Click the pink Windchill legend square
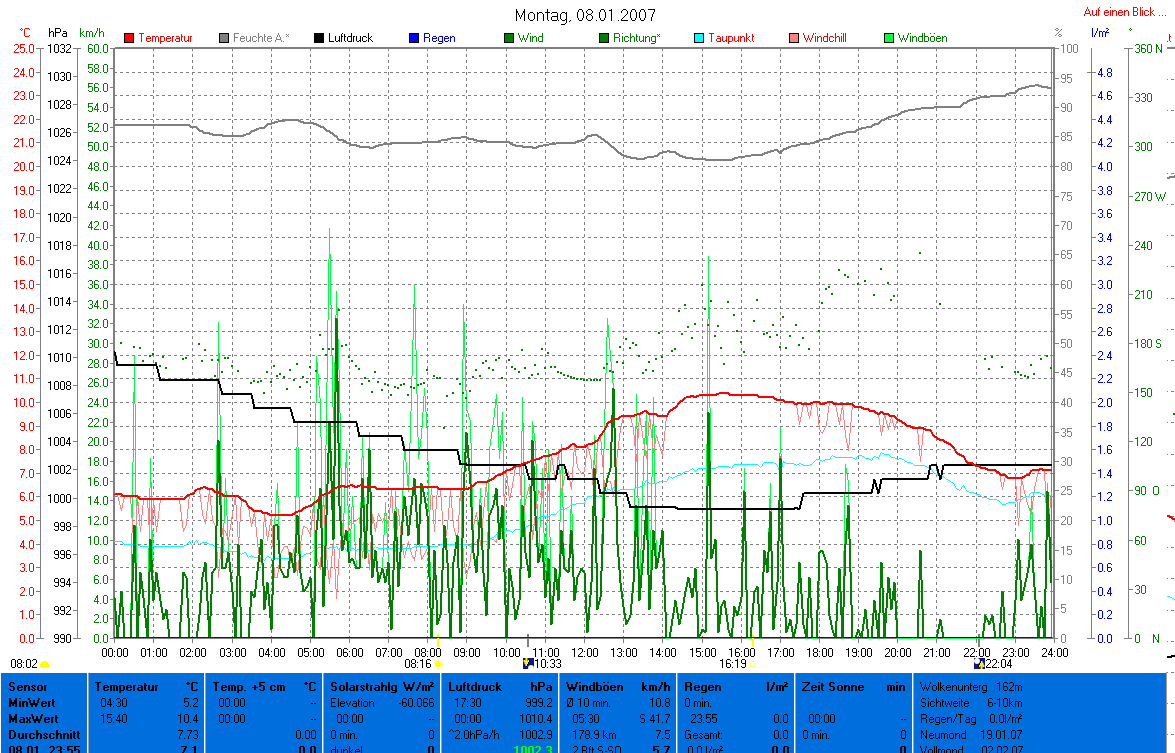 click(x=794, y=38)
